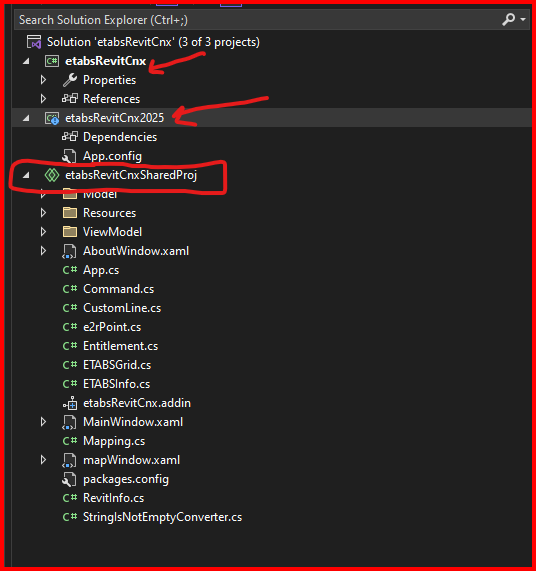The image size is (536, 571).
Task: Click the Solution node icon
Action: tap(34, 42)
